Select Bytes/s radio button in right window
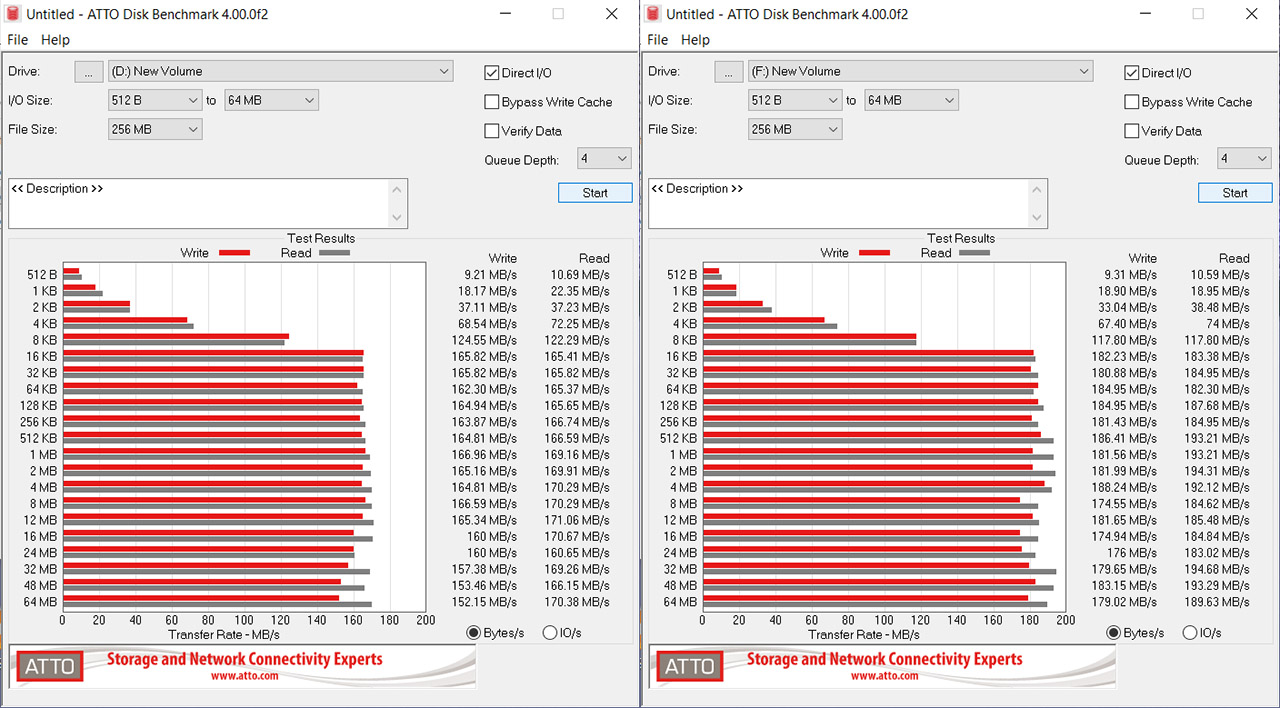 coord(1113,633)
